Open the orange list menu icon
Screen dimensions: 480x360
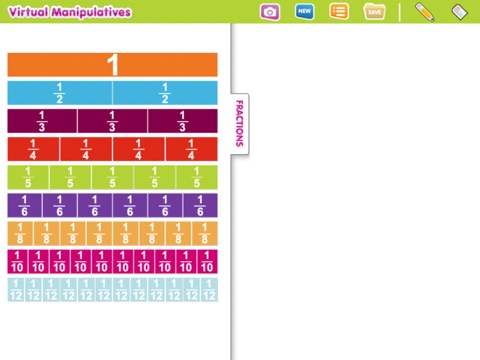(x=339, y=12)
